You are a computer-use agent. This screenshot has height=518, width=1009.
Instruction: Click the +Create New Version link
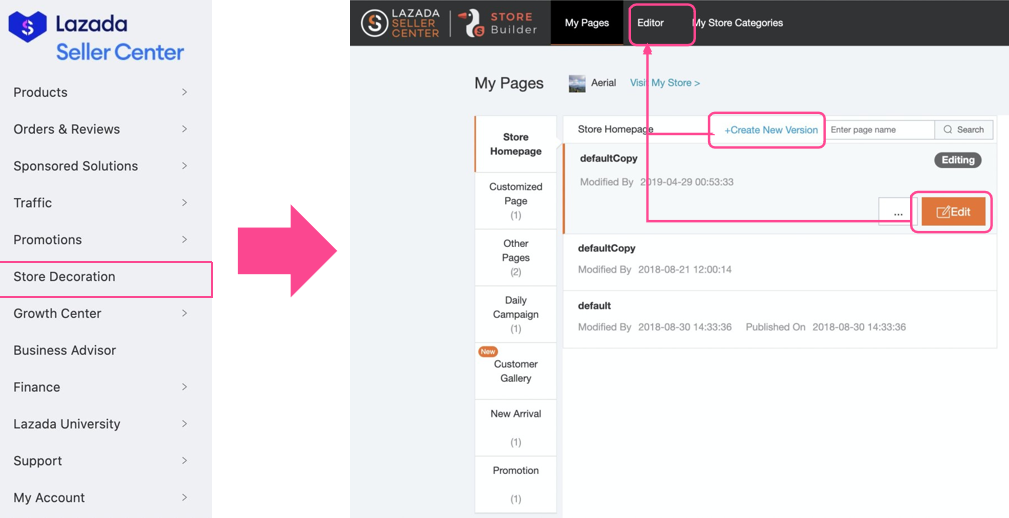[770, 130]
